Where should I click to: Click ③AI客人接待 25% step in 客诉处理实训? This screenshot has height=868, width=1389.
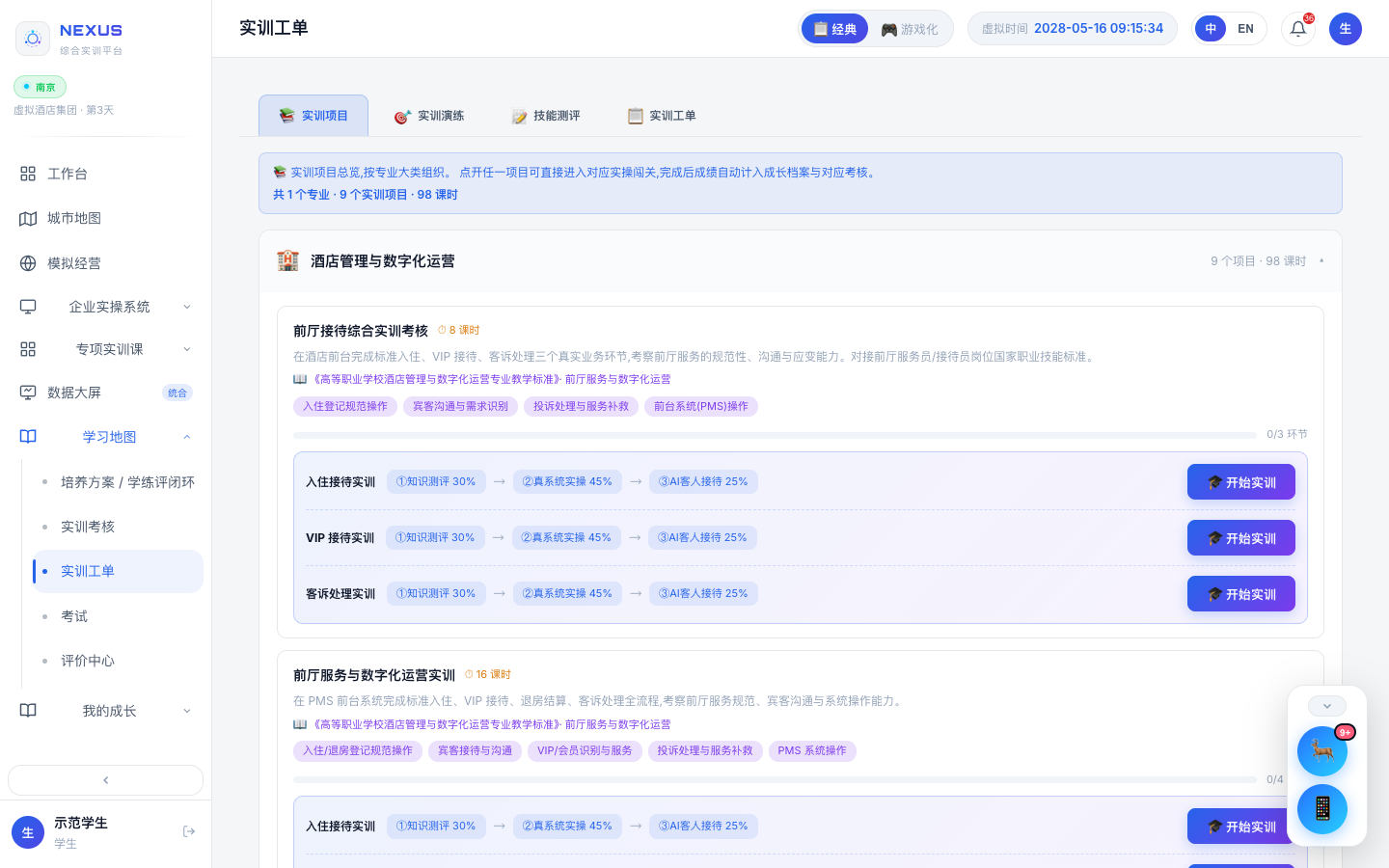703,594
